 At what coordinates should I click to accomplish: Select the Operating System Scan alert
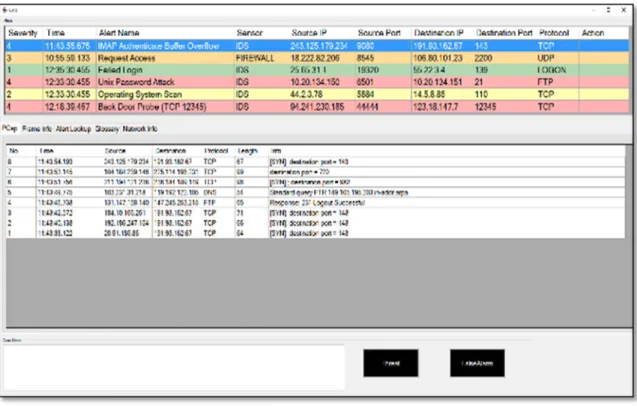317,94
